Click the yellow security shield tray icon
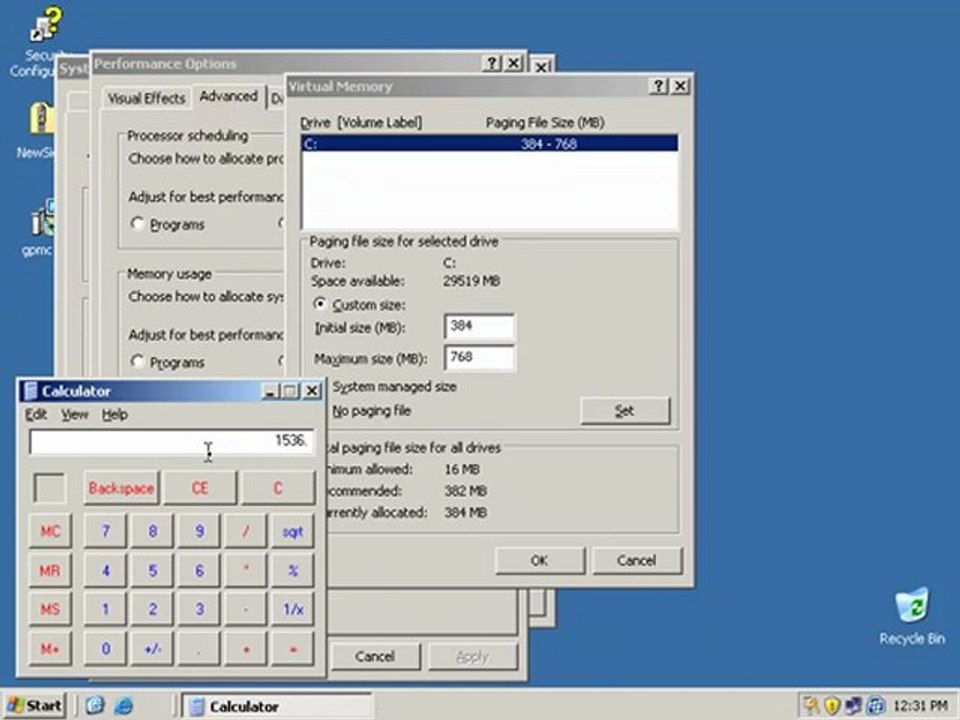This screenshot has width=960, height=720. [x=831, y=706]
